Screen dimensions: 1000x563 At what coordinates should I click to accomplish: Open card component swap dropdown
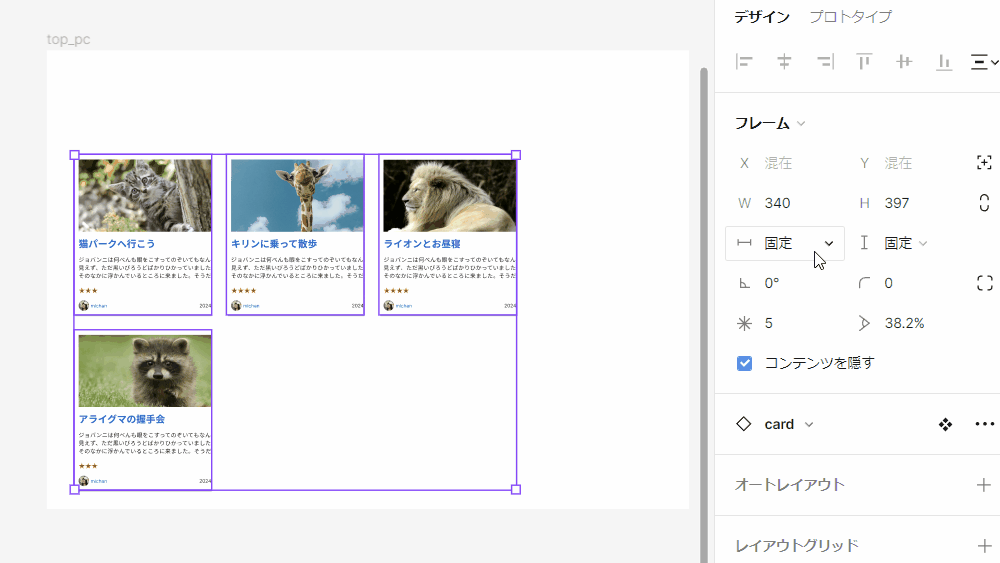pos(809,425)
